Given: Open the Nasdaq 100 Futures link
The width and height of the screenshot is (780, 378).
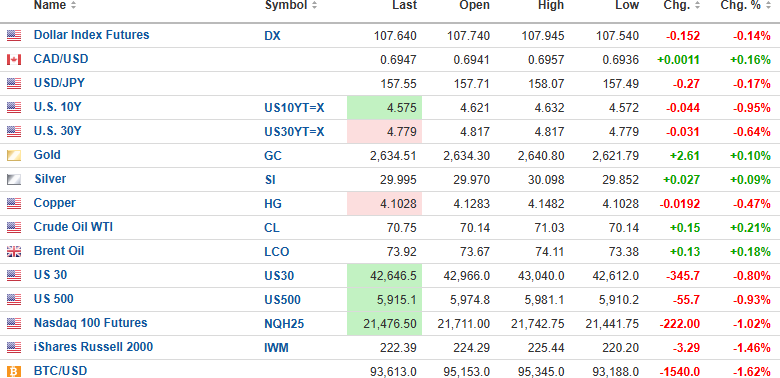Looking at the screenshot, I should click(x=91, y=323).
